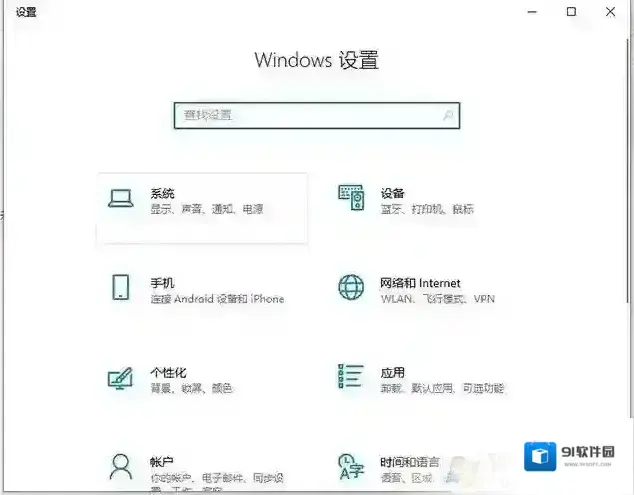Open 时间和语言 settings label
This screenshot has height=495, width=634.
(409, 462)
